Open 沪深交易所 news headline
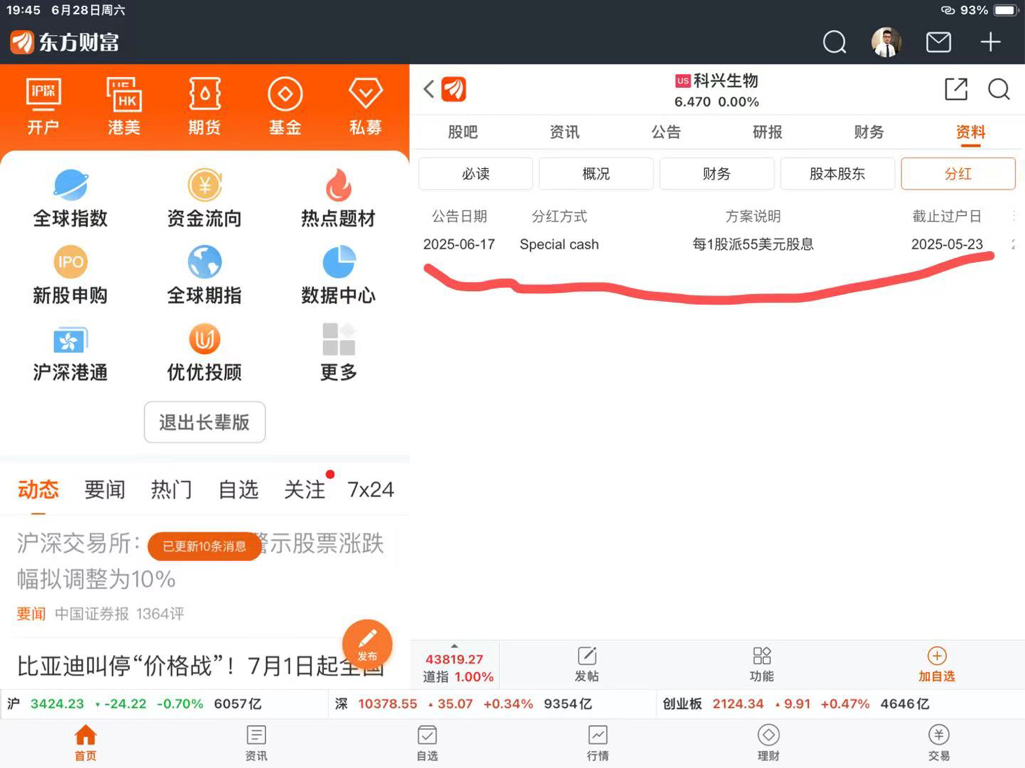1025x768 pixels. click(199, 561)
